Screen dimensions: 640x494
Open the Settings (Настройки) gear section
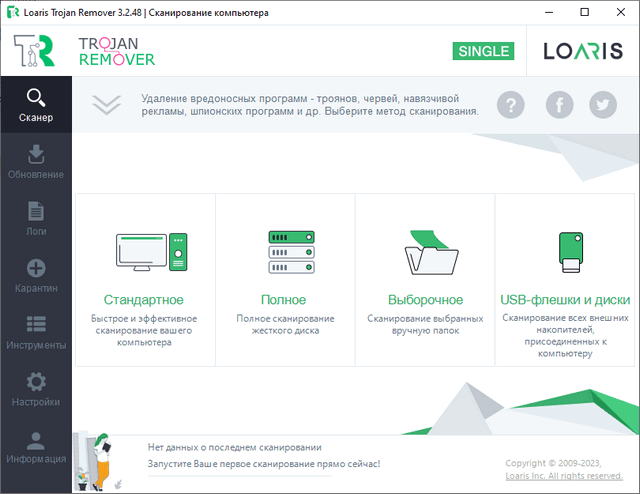35,390
